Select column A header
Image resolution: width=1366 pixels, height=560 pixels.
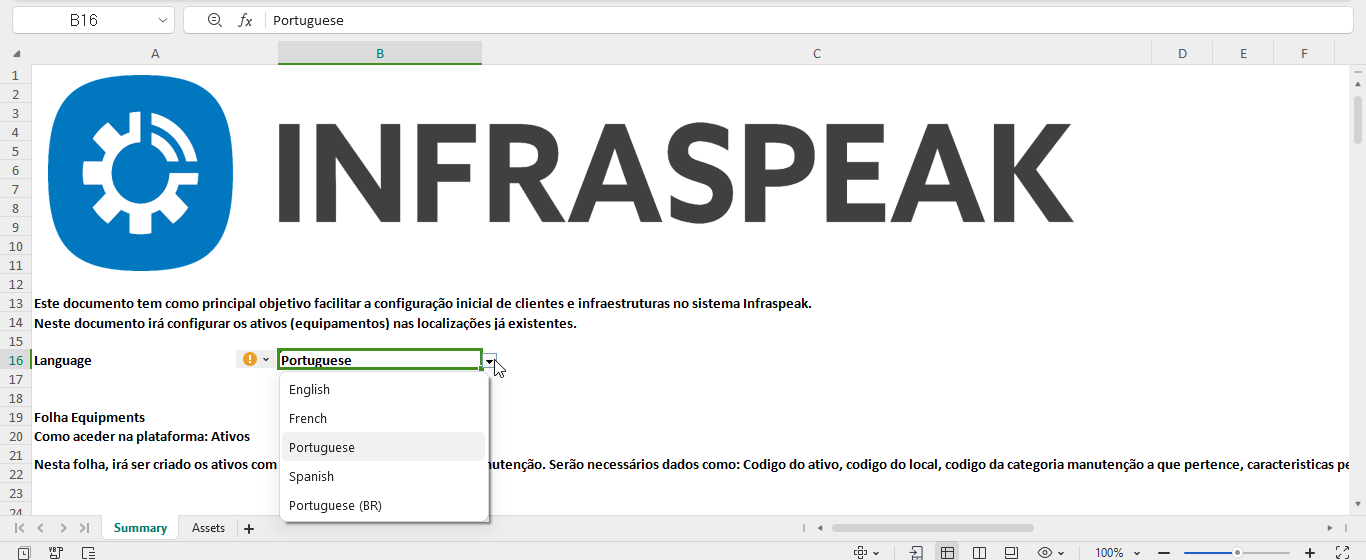[155, 54]
